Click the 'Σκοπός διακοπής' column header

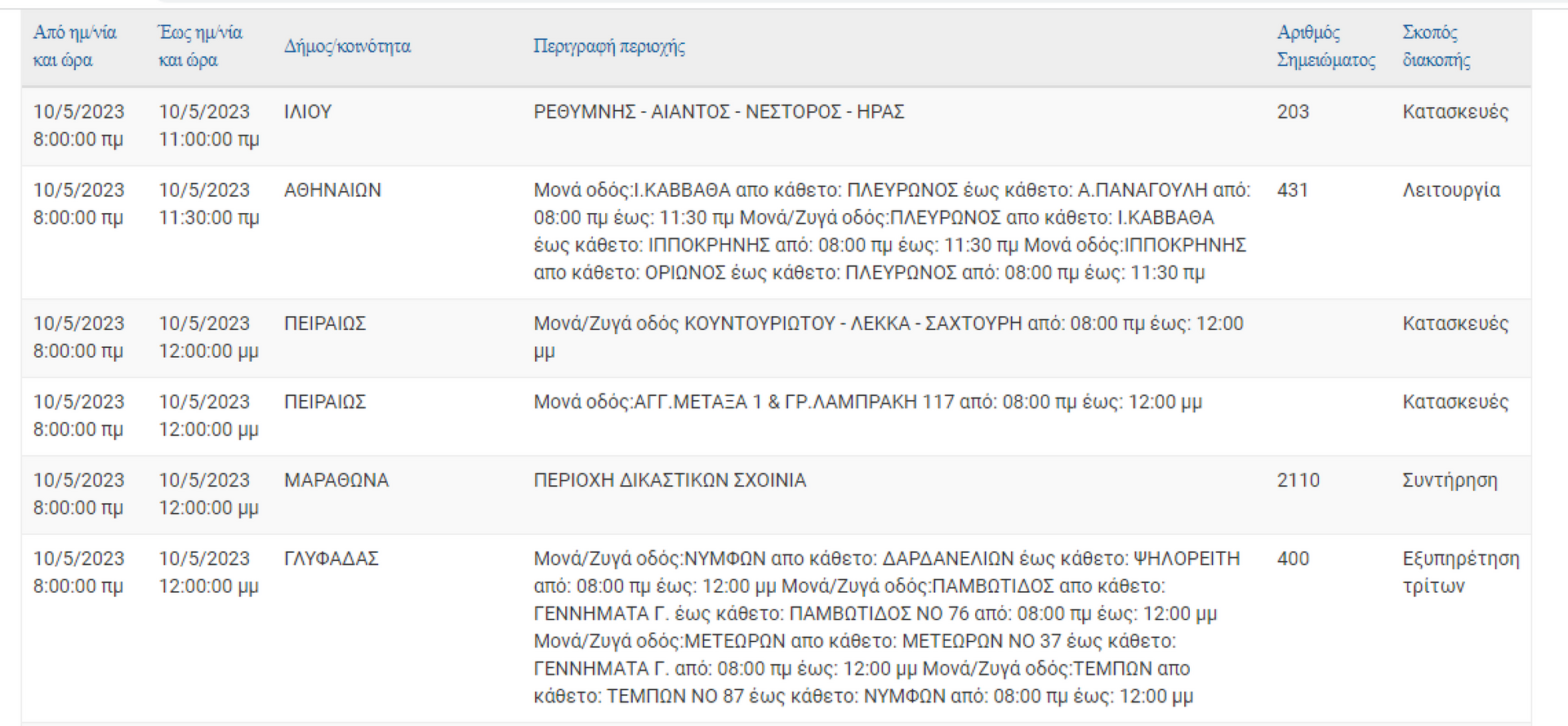[1436, 46]
